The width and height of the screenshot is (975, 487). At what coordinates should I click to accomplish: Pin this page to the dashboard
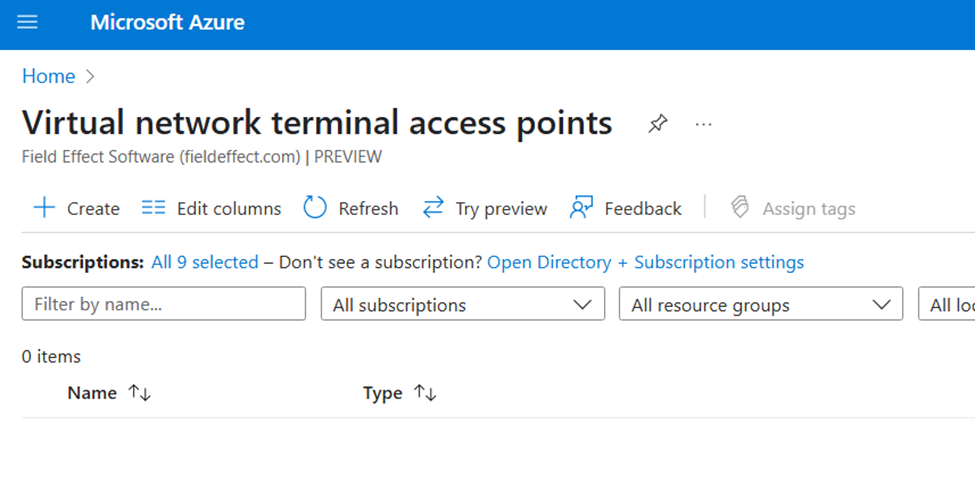pyautogui.click(x=657, y=124)
